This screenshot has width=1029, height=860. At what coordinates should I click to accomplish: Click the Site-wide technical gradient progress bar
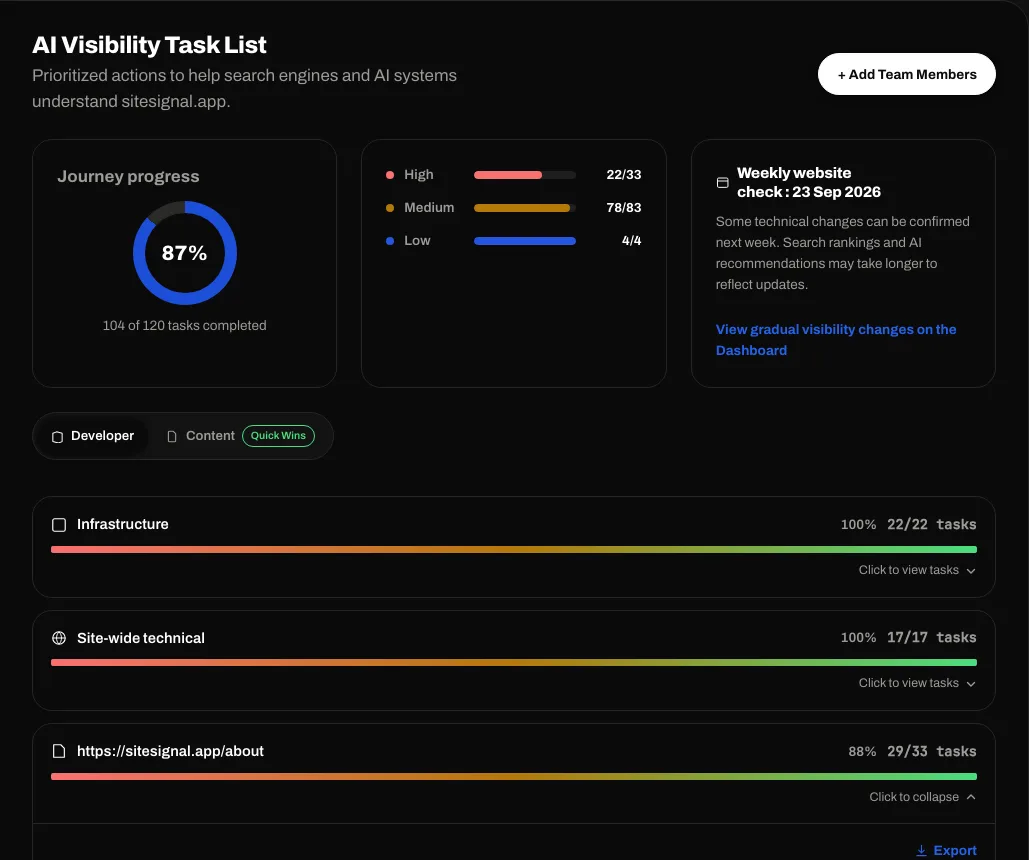(514, 662)
